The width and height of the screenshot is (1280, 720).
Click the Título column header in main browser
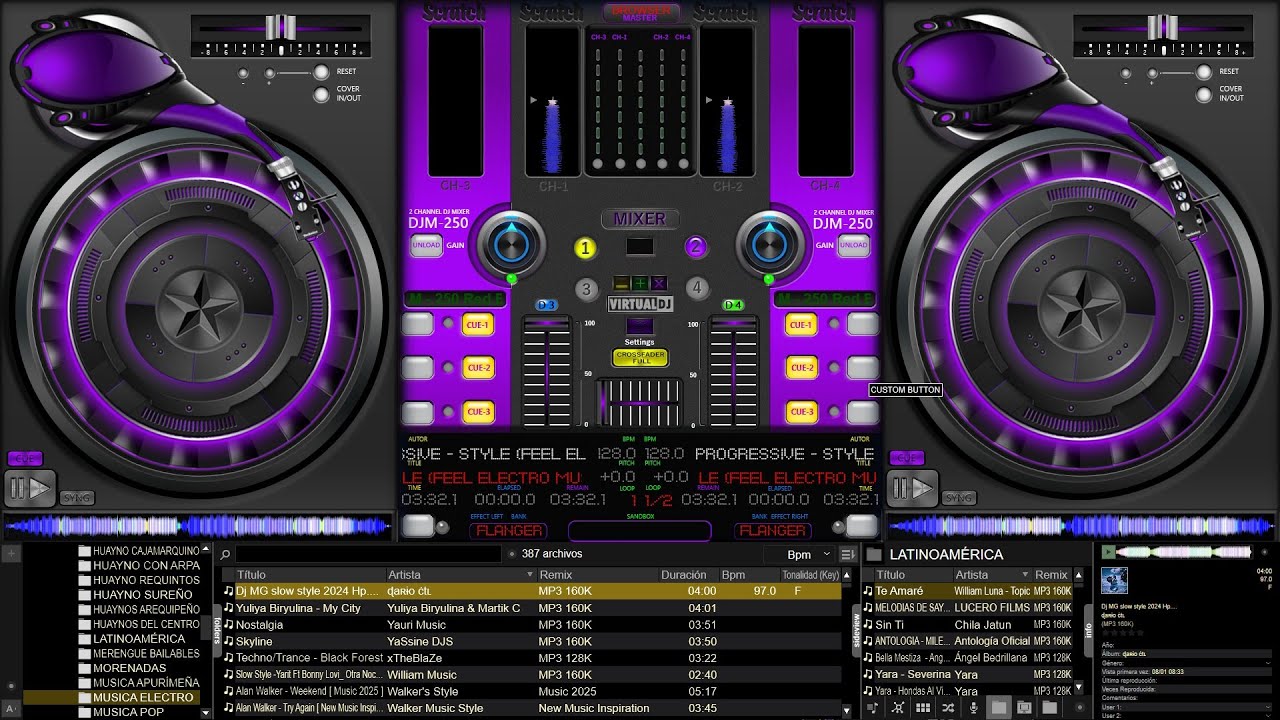pyautogui.click(x=310, y=575)
